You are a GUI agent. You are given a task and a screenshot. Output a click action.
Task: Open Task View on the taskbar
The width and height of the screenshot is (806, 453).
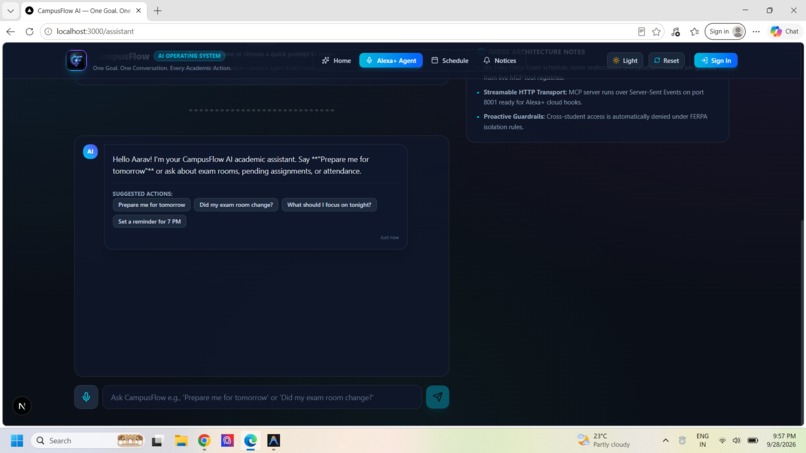pos(157,441)
